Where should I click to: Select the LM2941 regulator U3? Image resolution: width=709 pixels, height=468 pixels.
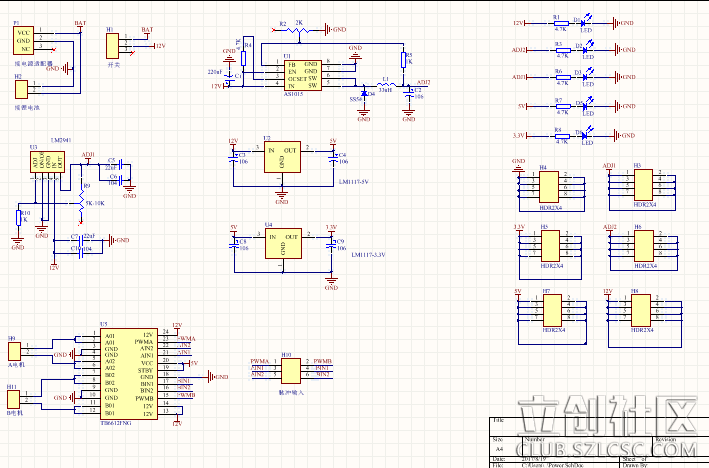[x=47, y=162]
